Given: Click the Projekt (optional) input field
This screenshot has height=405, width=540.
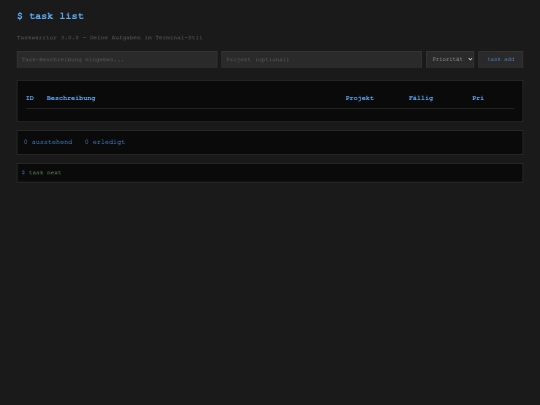Looking at the screenshot, I should (321, 59).
